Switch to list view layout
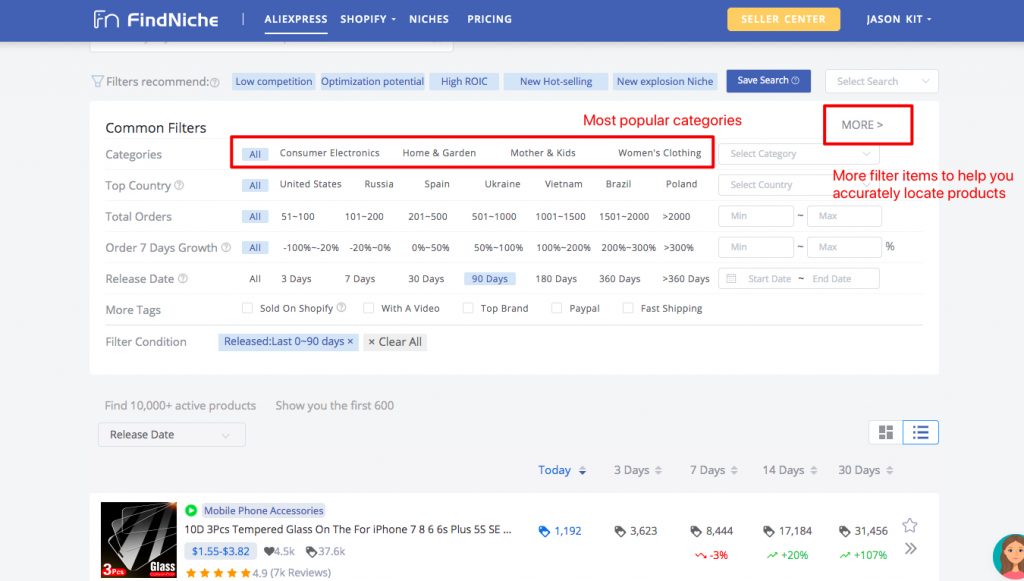Image resolution: width=1024 pixels, height=581 pixels. click(921, 432)
